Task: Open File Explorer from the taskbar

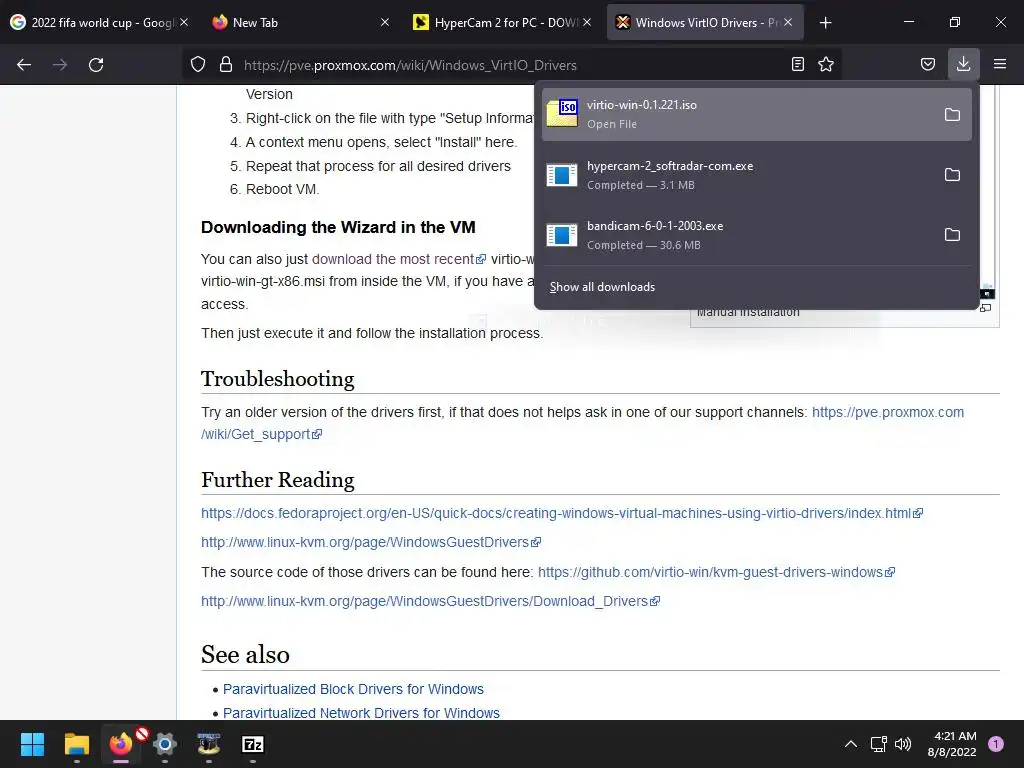Action: pyautogui.click(x=77, y=744)
